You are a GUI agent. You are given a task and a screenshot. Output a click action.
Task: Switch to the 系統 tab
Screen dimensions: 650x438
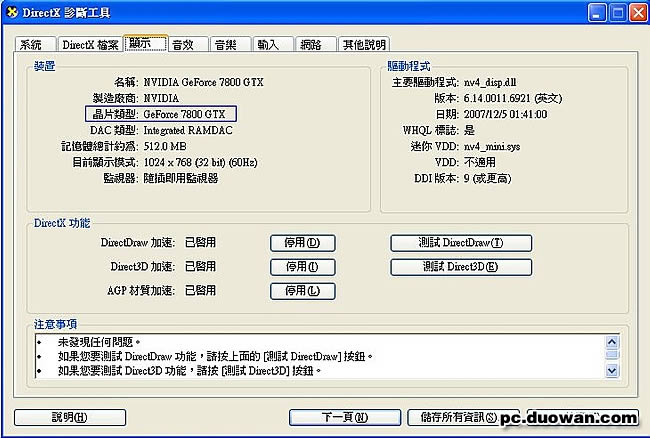tap(35, 44)
